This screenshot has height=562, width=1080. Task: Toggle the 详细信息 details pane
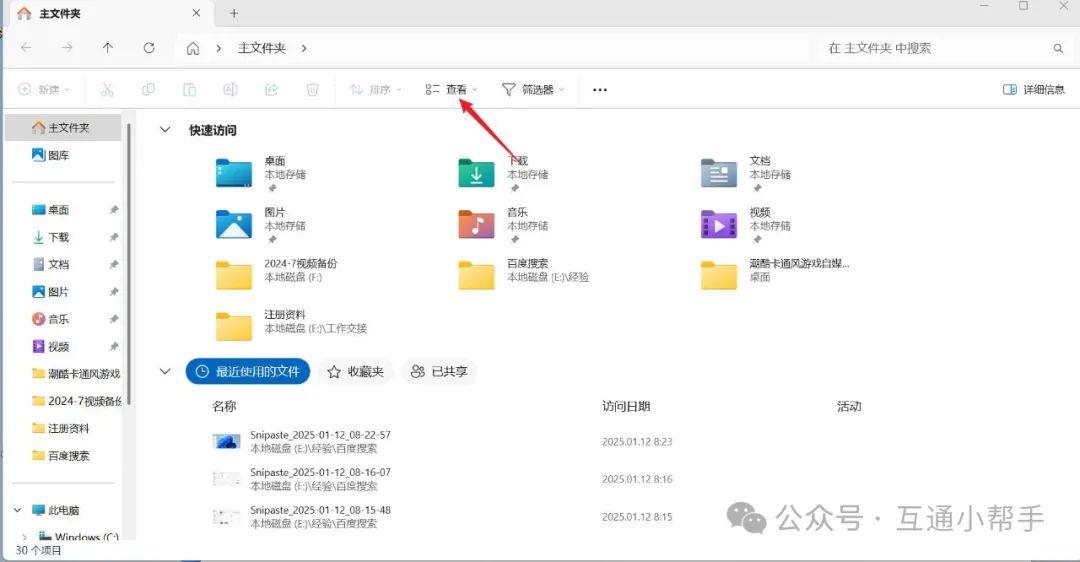pyautogui.click(x=1033, y=90)
